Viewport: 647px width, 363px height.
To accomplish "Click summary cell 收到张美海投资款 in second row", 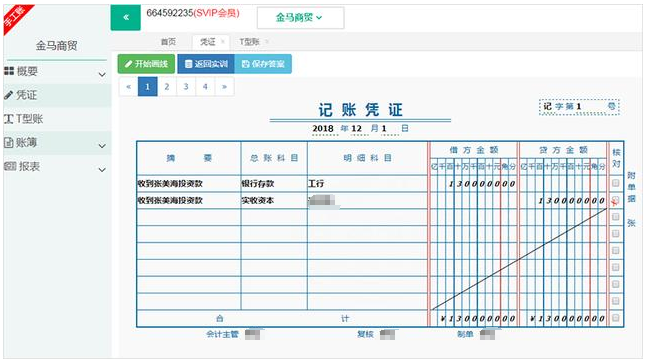I will [189, 200].
